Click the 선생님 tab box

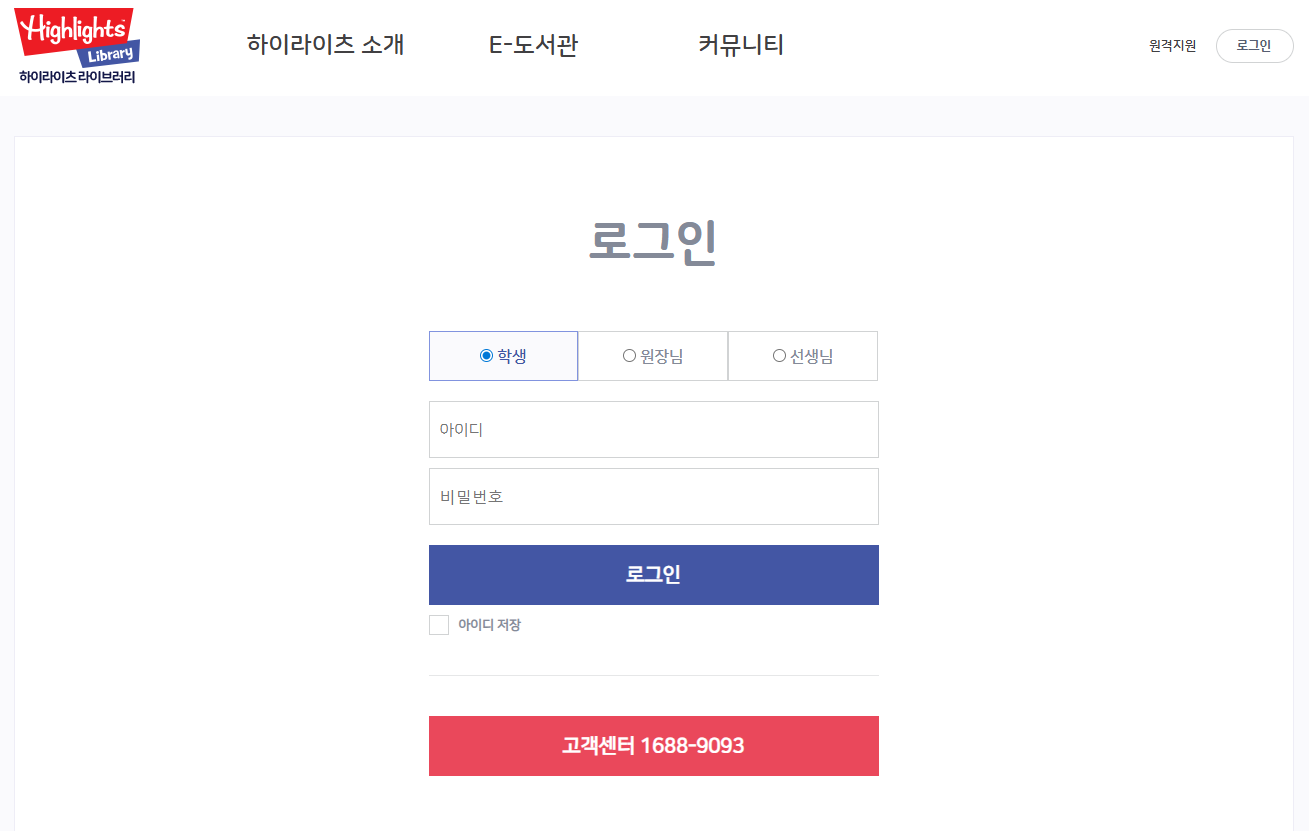tap(803, 356)
